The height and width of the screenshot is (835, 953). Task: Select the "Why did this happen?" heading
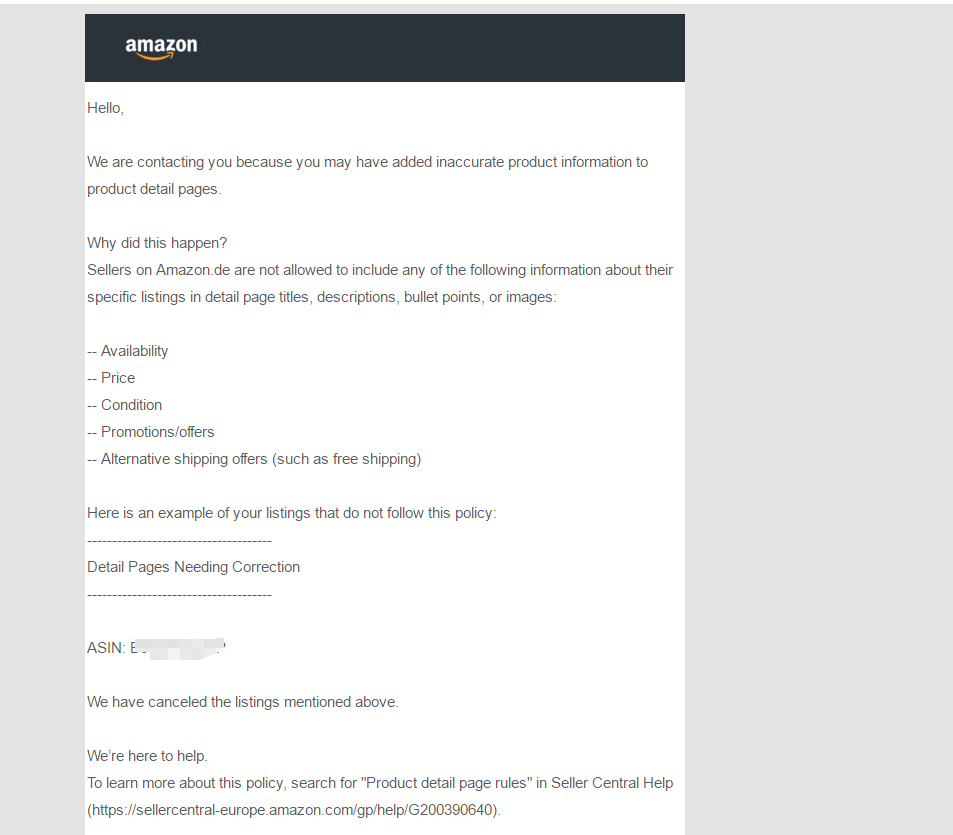(157, 243)
